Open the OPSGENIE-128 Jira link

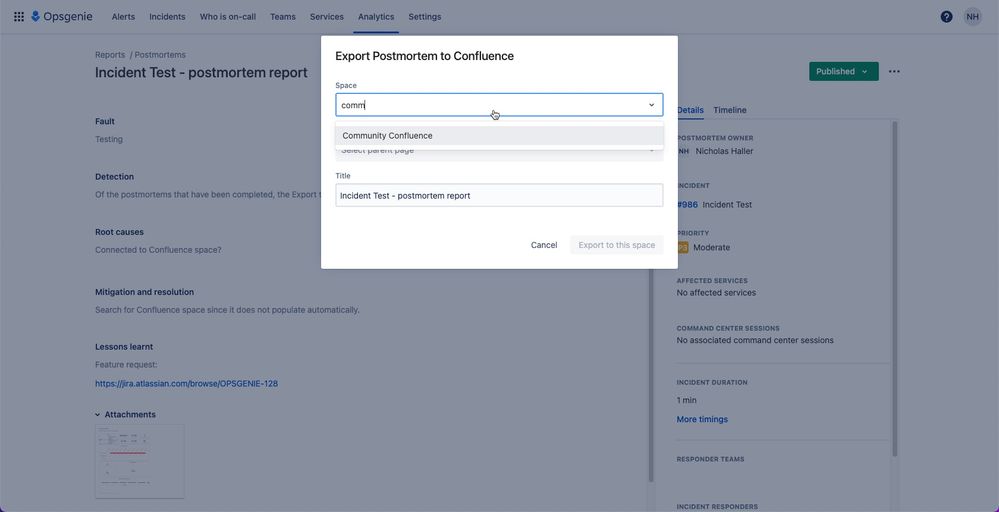click(x=187, y=384)
